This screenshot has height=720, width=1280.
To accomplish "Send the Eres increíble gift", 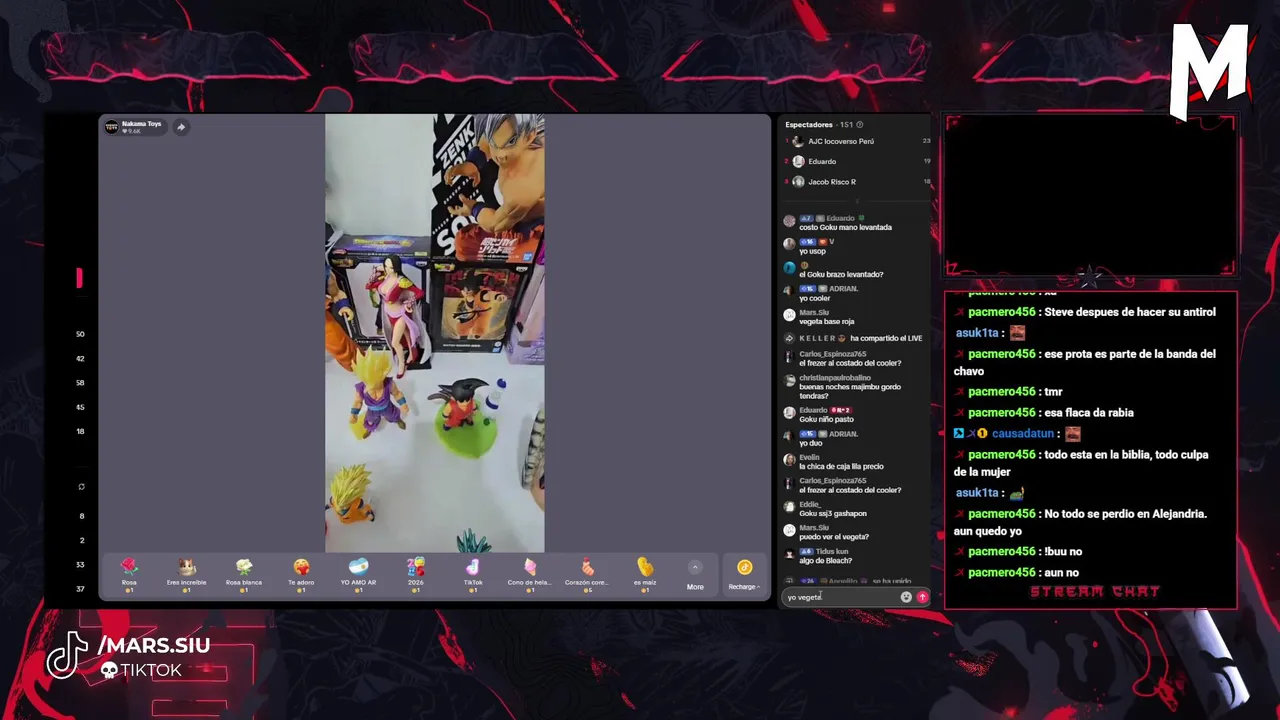I will click(x=186, y=575).
